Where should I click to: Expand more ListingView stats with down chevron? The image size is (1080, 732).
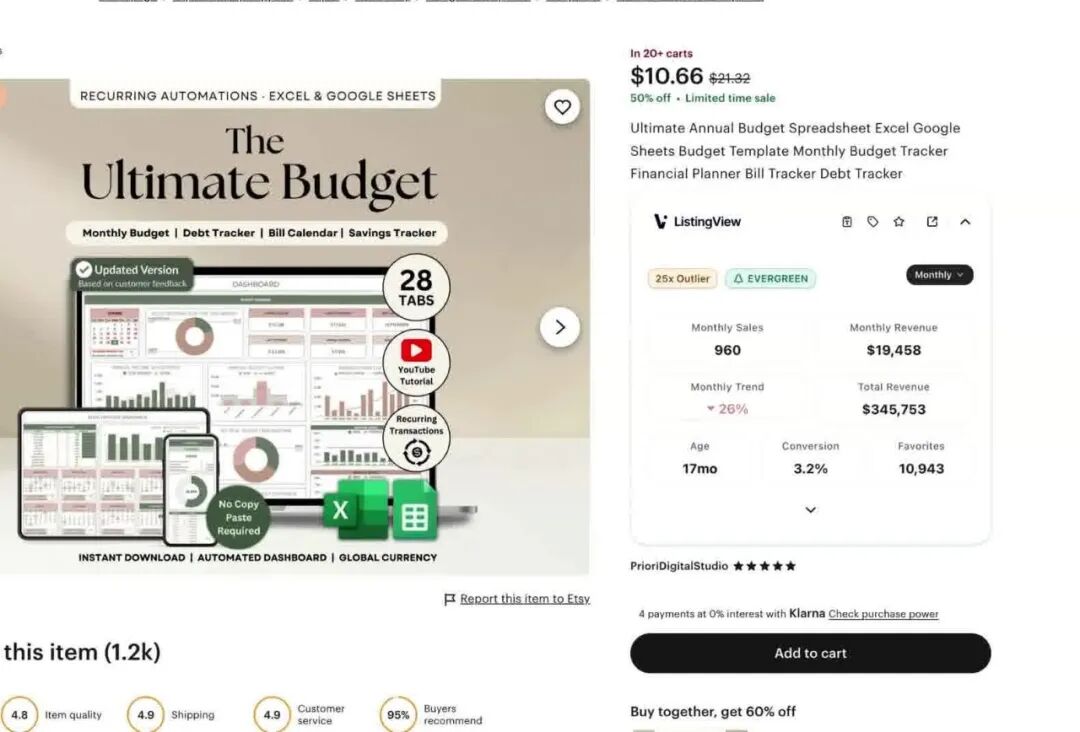810,510
